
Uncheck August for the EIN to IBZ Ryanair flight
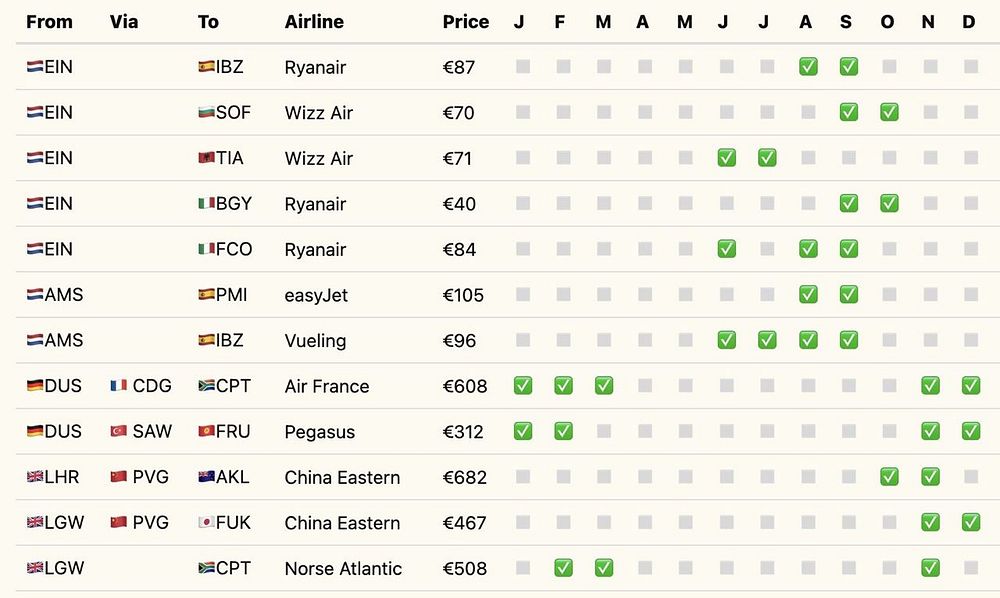point(808,67)
